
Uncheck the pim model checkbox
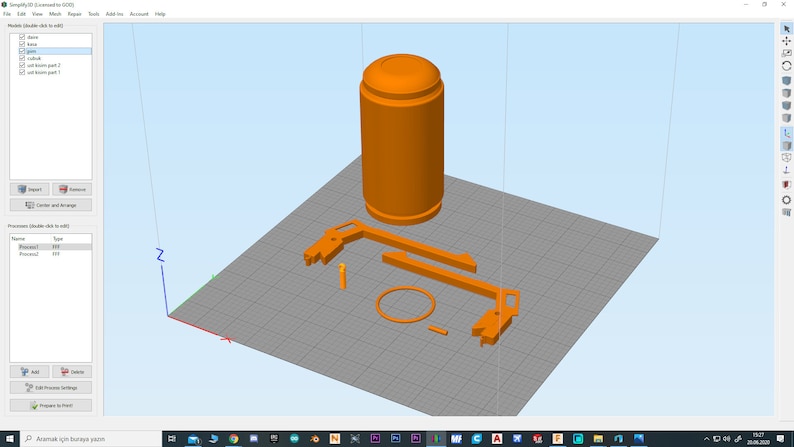[22, 51]
